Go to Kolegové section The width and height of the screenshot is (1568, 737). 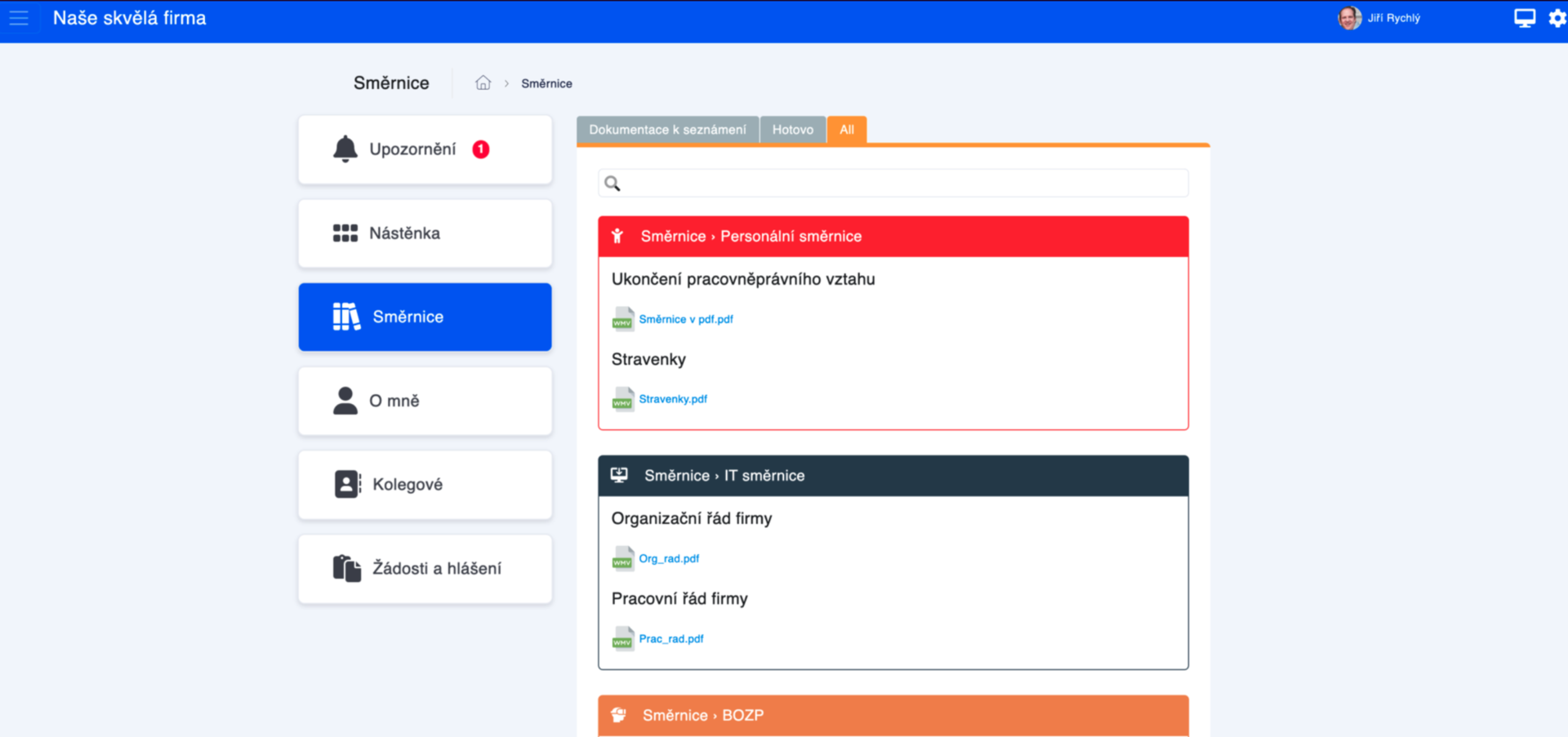[x=425, y=485]
